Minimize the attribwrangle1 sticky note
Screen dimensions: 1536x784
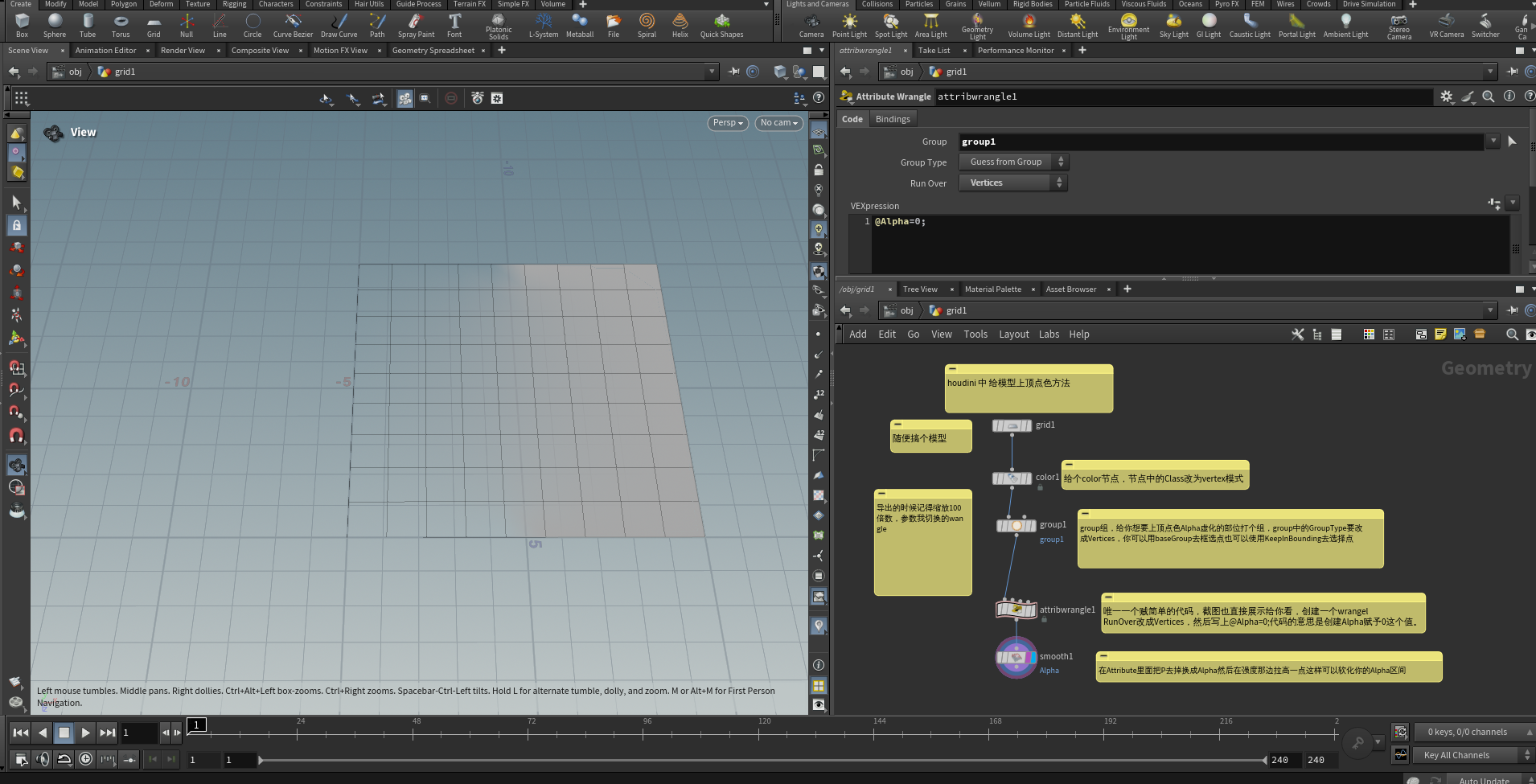pyautogui.click(x=1108, y=597)
